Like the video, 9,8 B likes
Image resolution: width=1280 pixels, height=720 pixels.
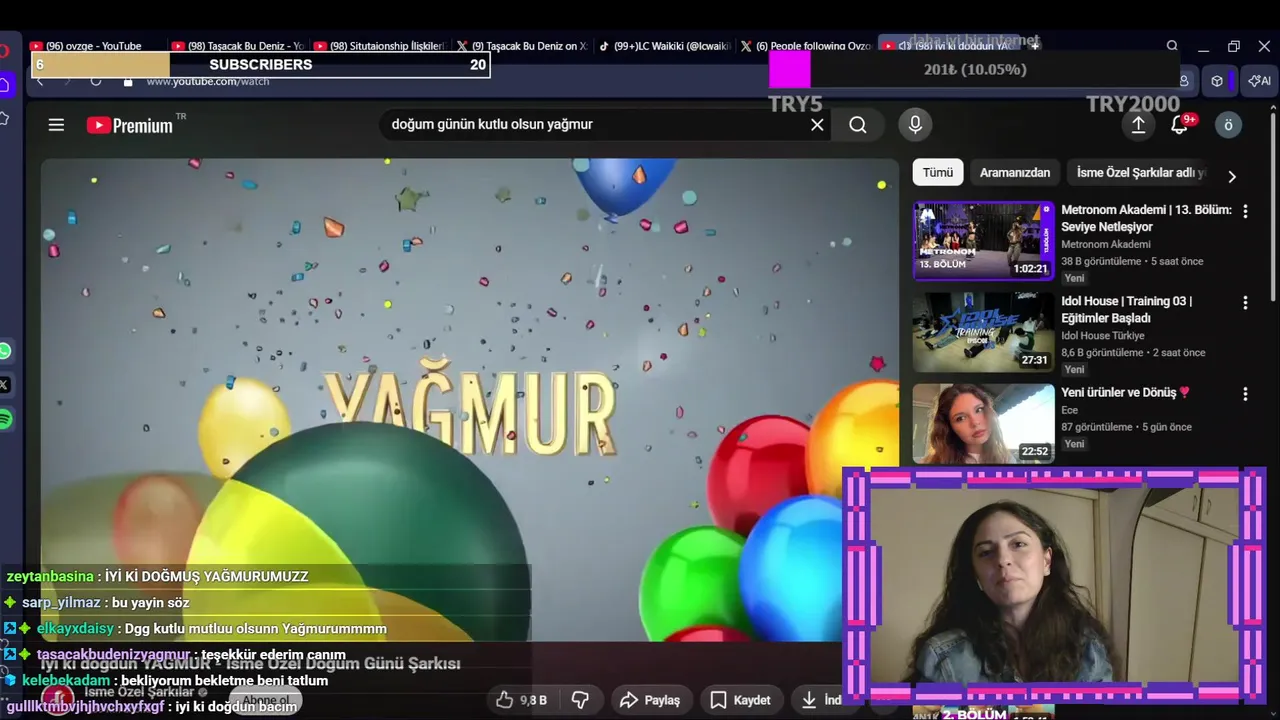tap(524, 700)
